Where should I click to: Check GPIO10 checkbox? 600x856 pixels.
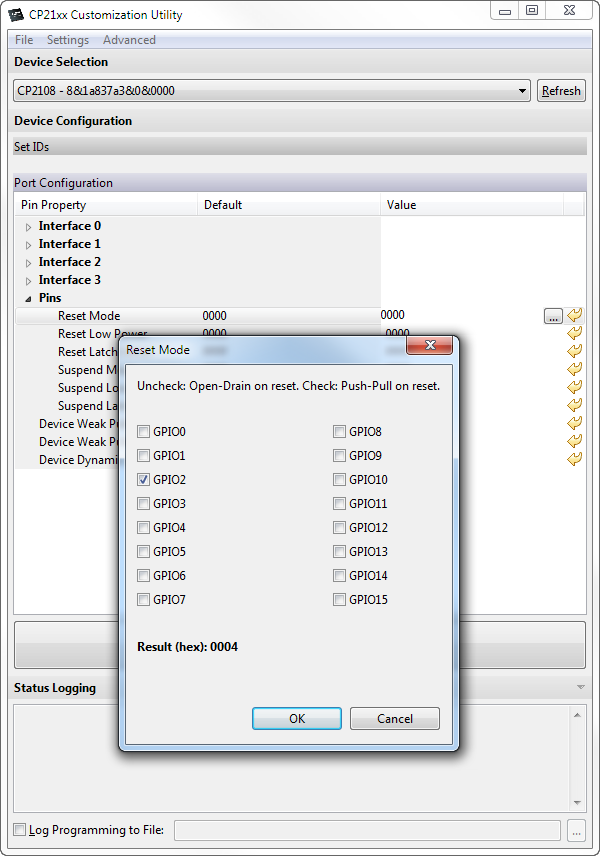click(340, 480)
